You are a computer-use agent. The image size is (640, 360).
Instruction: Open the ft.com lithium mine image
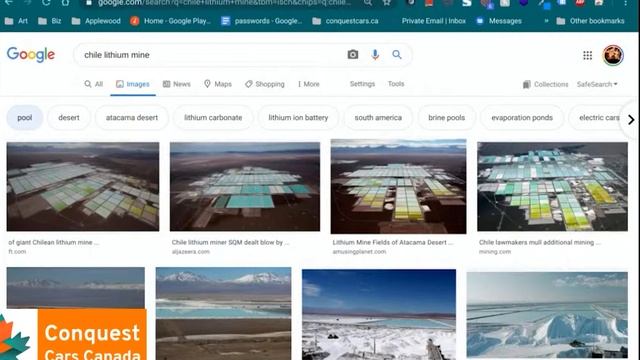pyautogui.click(x=83, y=187)
